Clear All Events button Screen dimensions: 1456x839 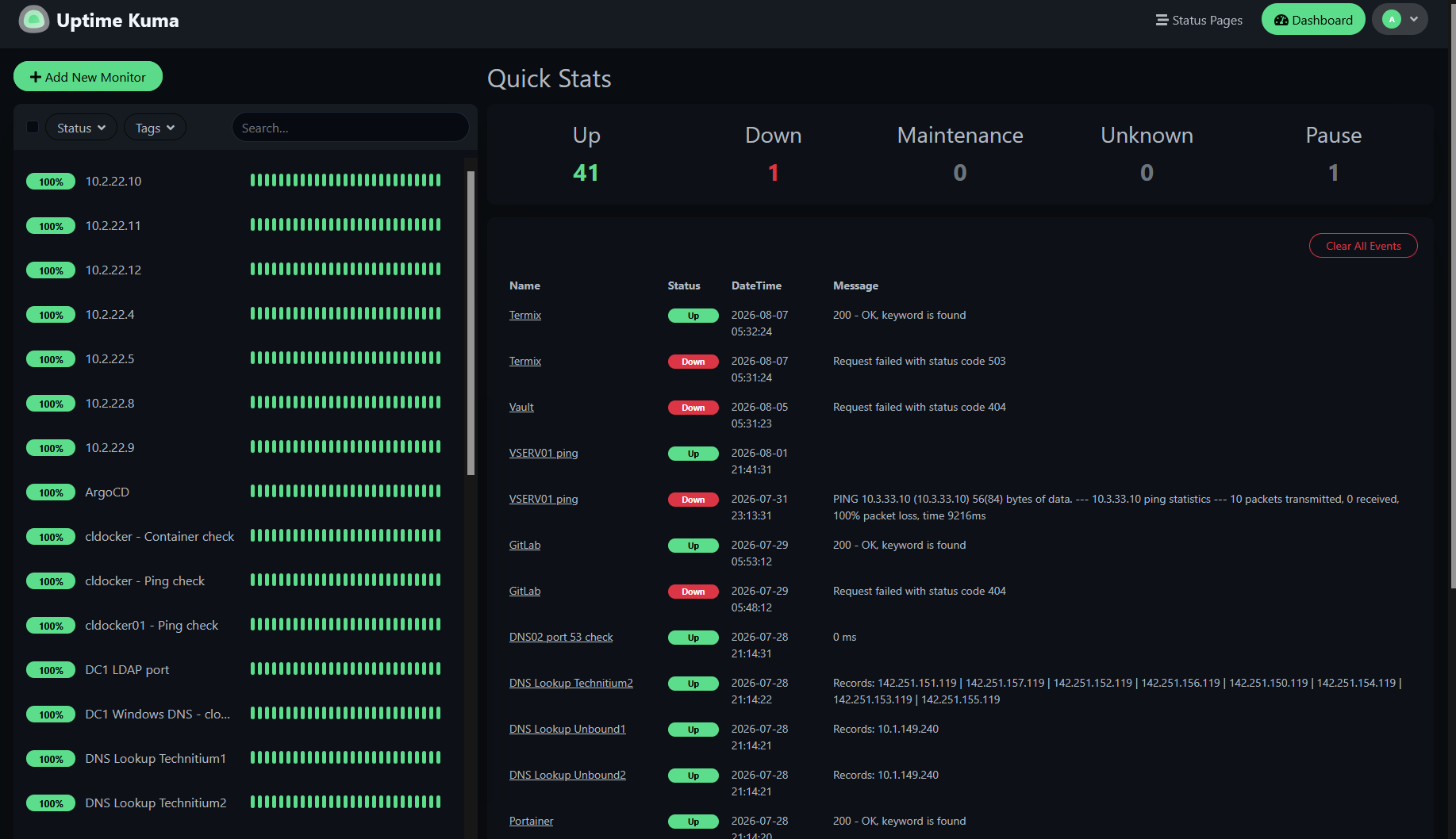[x=1363, y=246]
